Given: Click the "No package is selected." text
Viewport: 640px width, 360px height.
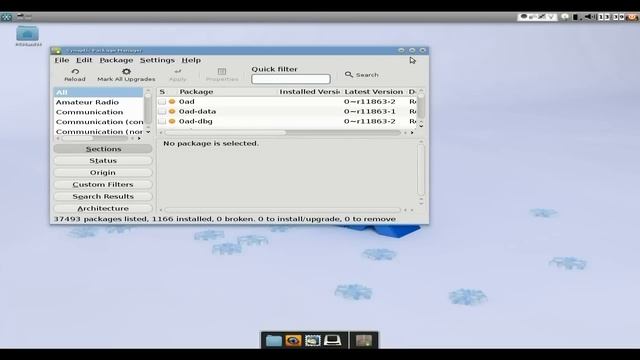Looking at the screenshot, I should pyautogui.click(x=211, y=144).
